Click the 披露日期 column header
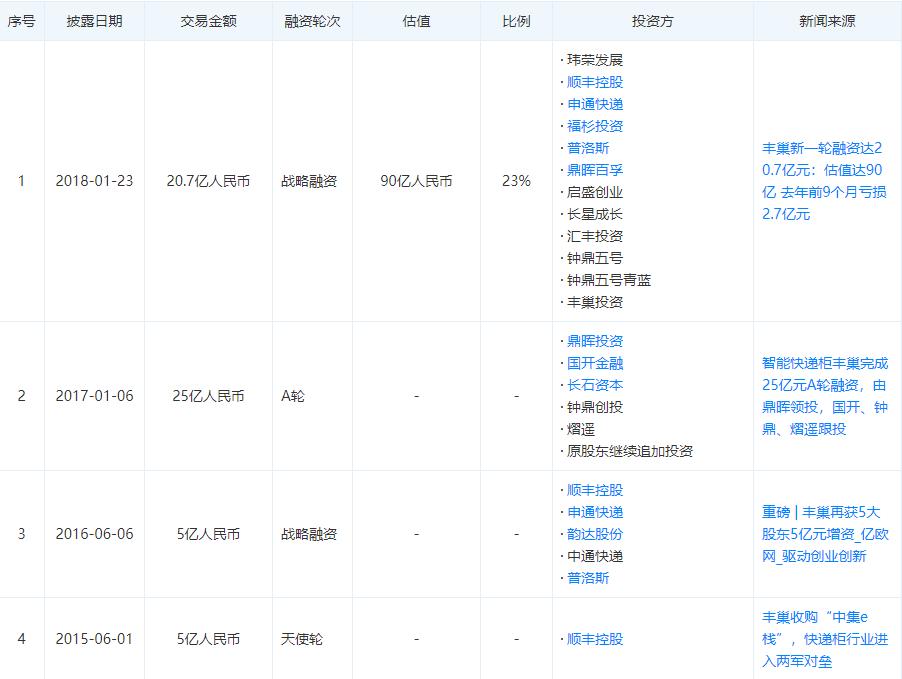The width and height of the screenshot is (902, 679). coord(97,20)
